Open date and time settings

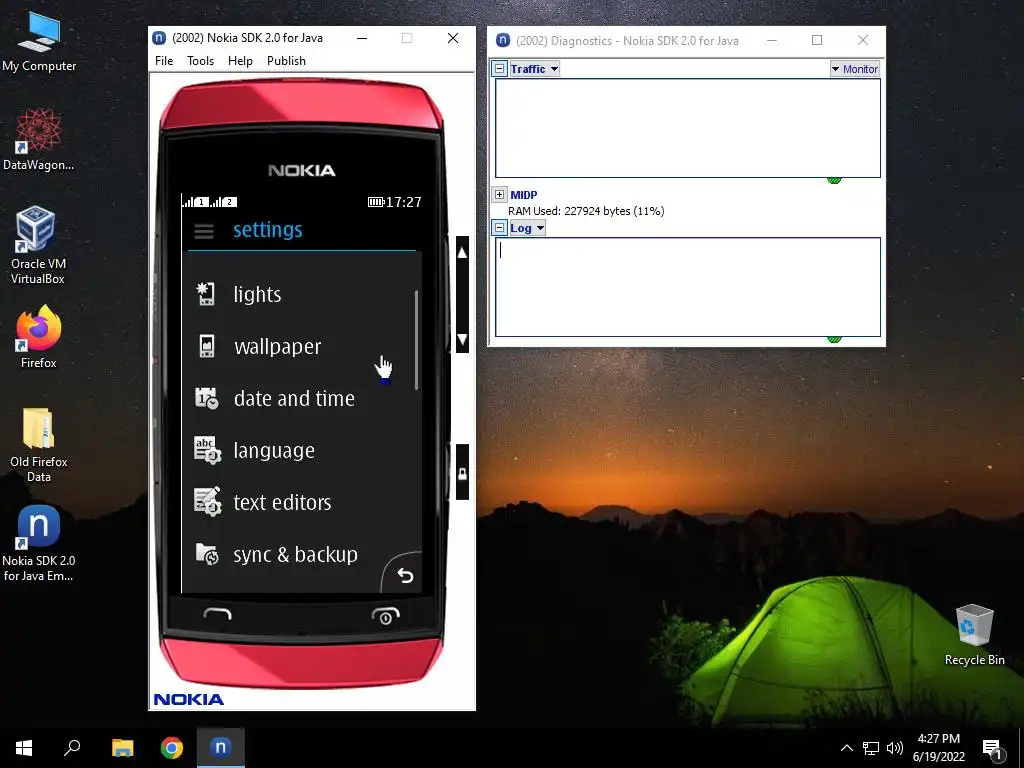click(300, 398)
